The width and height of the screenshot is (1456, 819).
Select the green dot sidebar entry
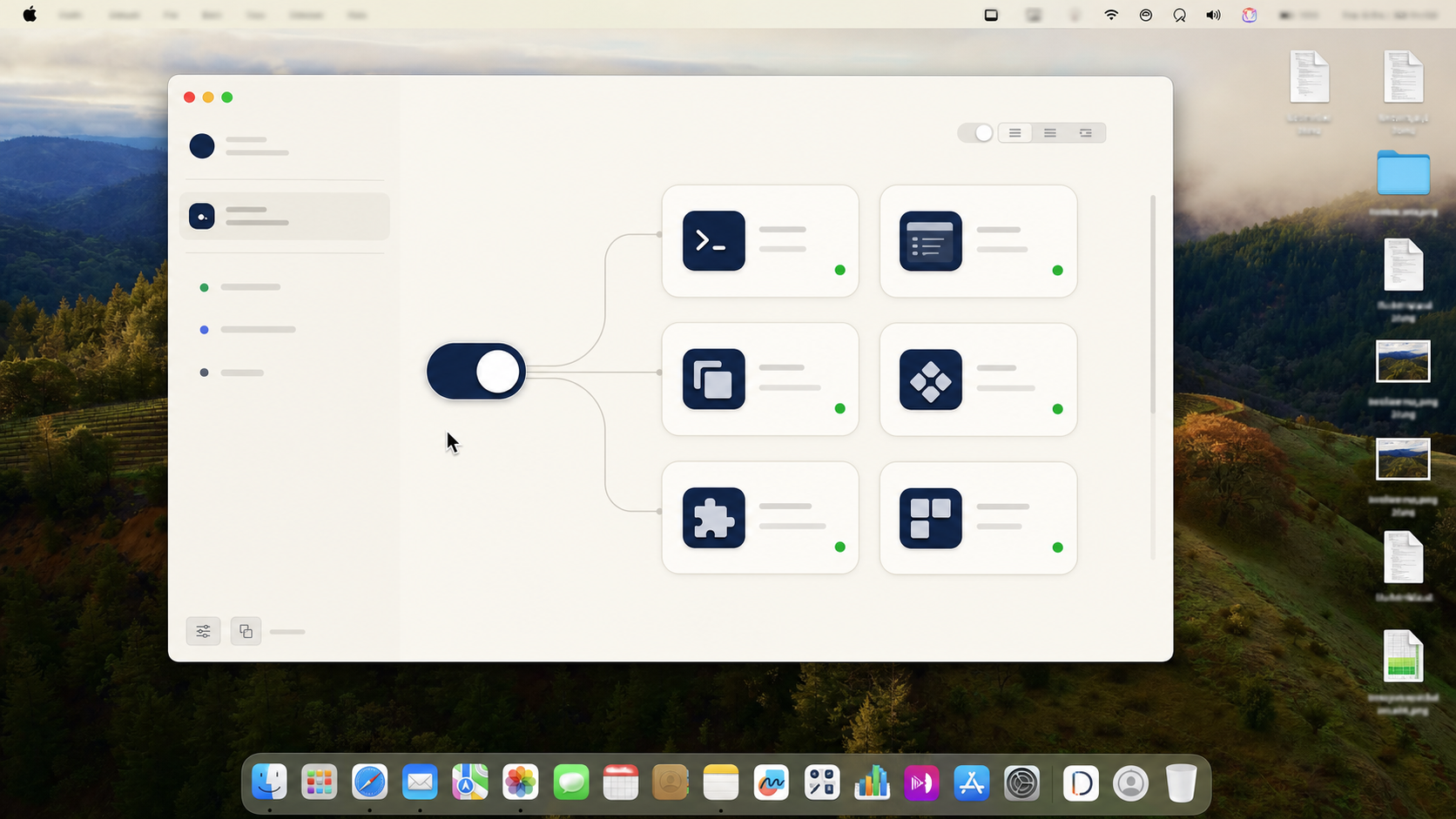click(x=241, y=287)
